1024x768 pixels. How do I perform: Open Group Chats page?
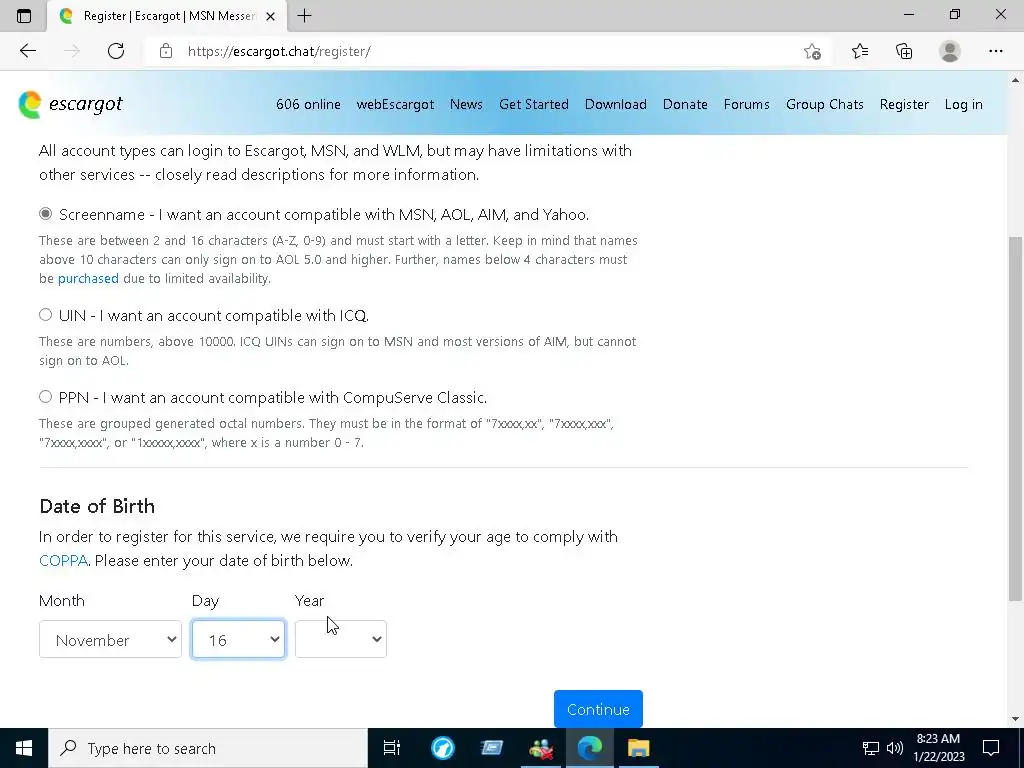(825, 104)
